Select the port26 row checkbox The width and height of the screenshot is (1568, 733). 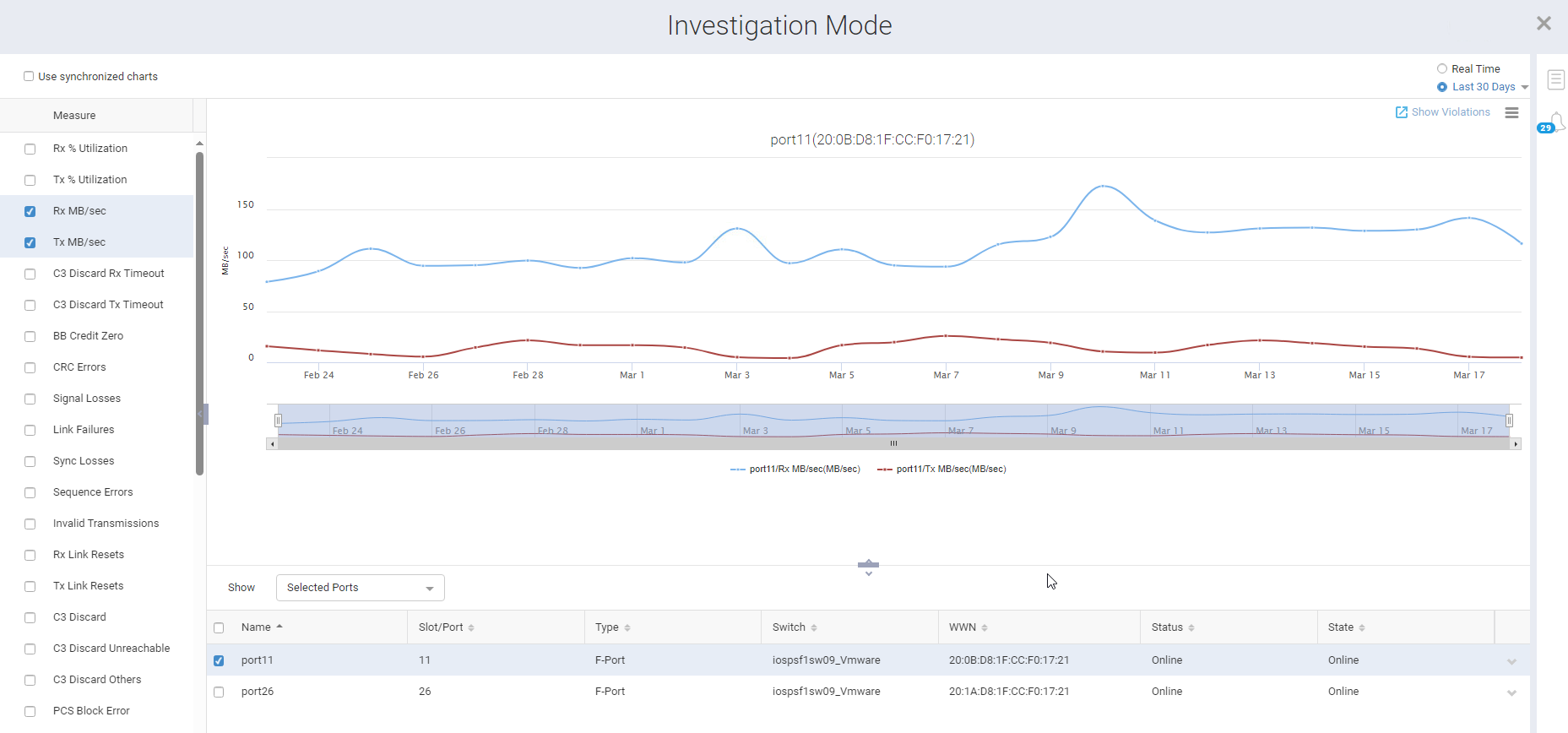pos(219,692)
